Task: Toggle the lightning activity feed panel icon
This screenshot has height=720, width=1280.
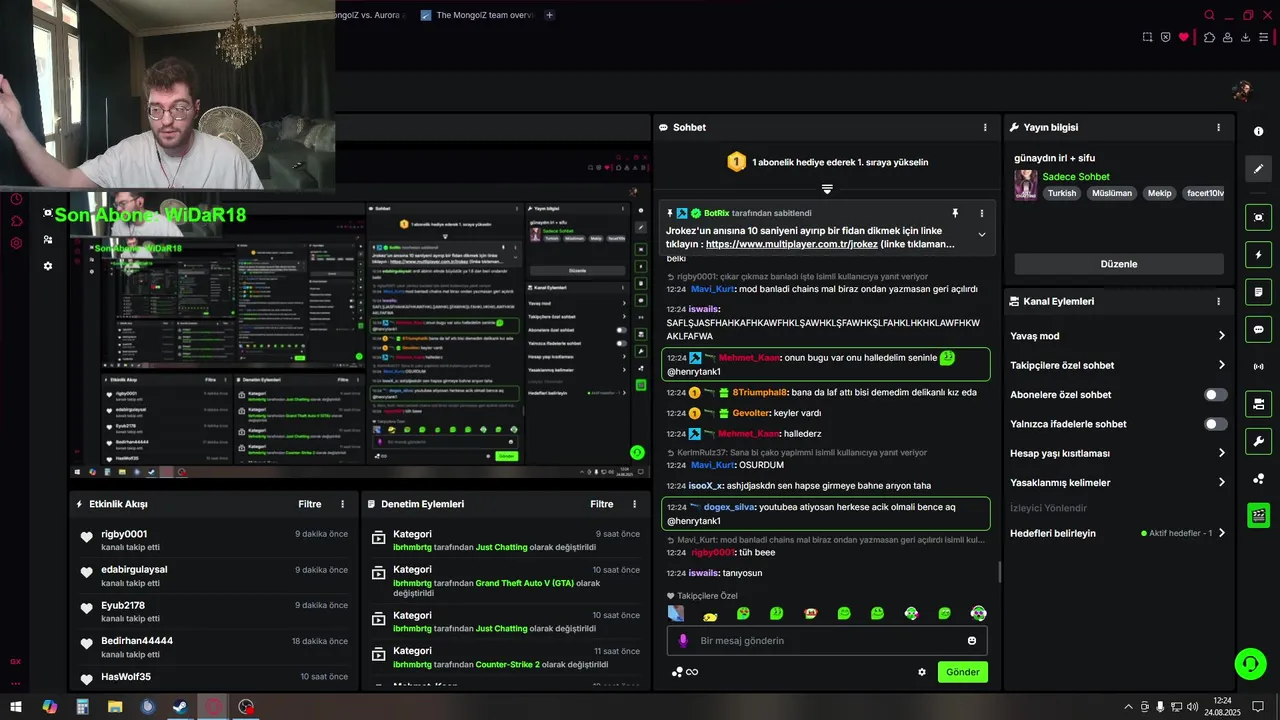Action: (x=1258, y=255)
